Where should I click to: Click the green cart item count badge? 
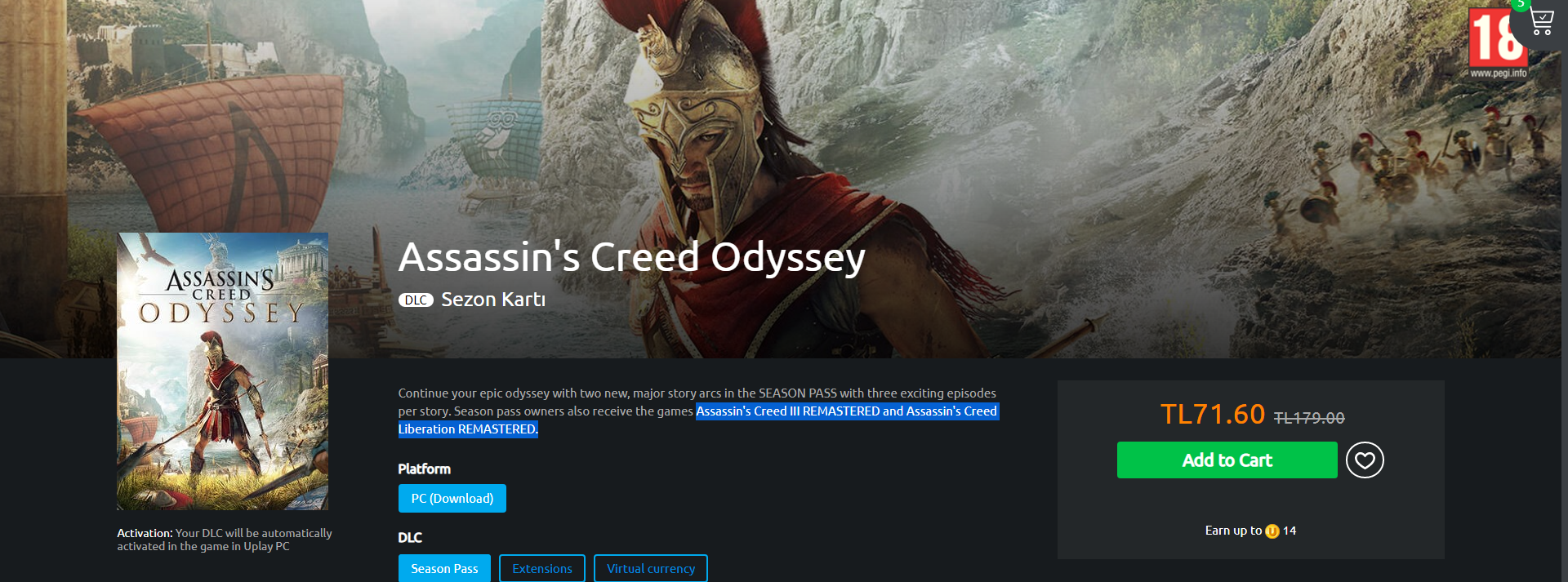click(x=1521, y=4)
